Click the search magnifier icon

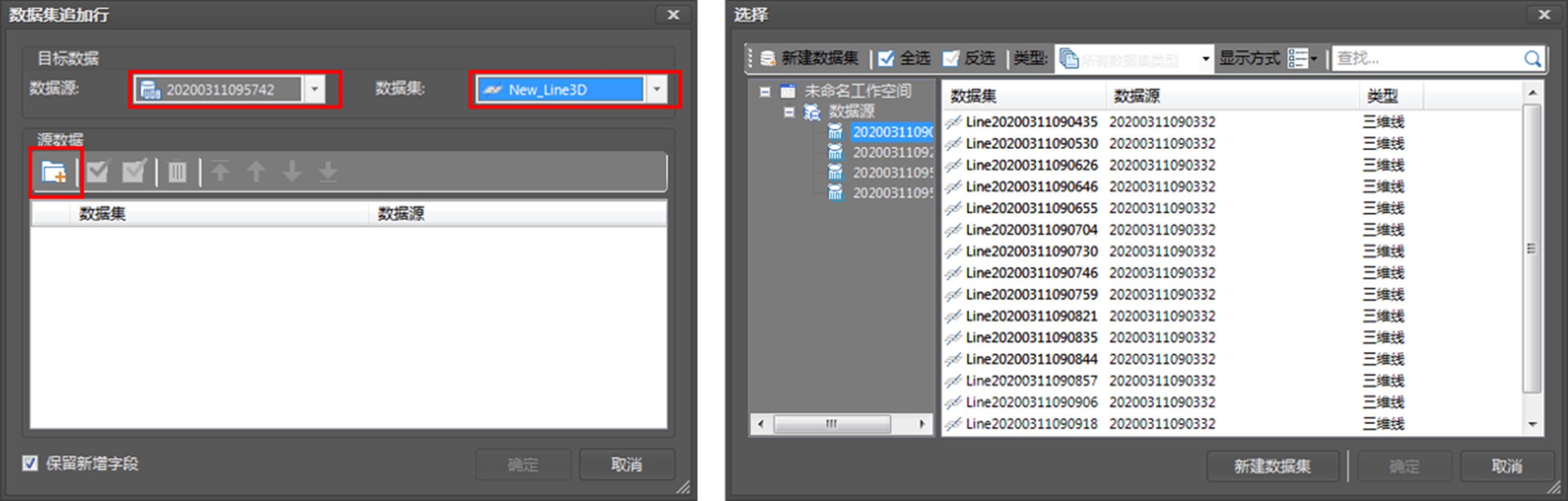(1531, 58)
